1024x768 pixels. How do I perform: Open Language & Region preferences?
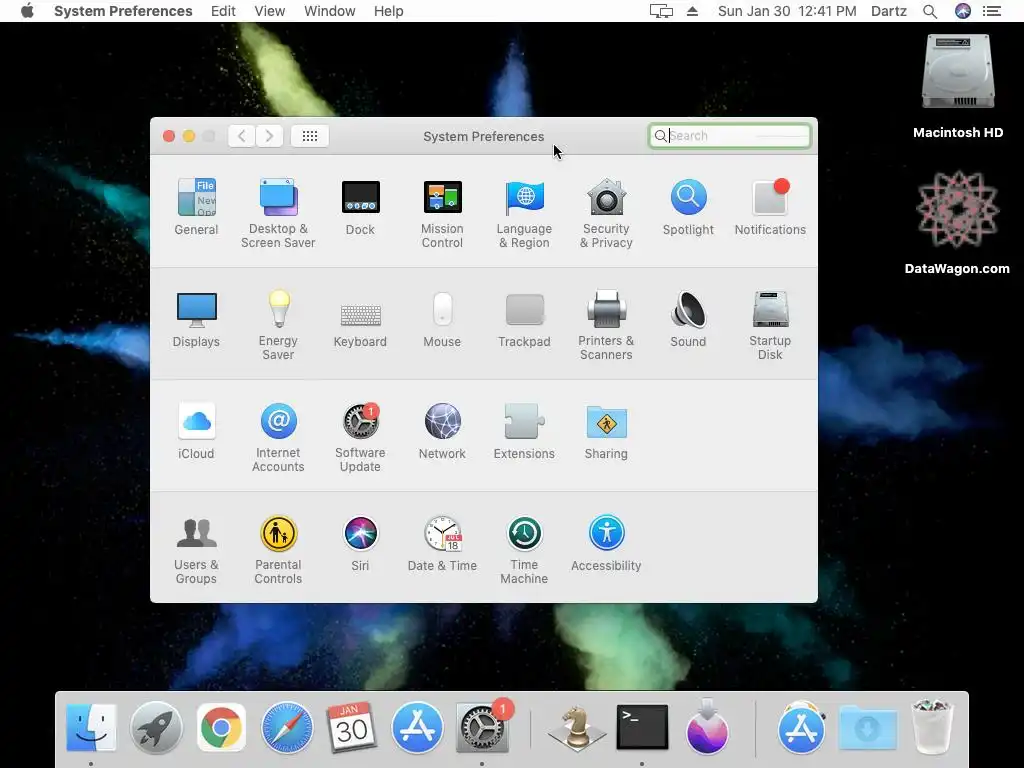[524, 213]
